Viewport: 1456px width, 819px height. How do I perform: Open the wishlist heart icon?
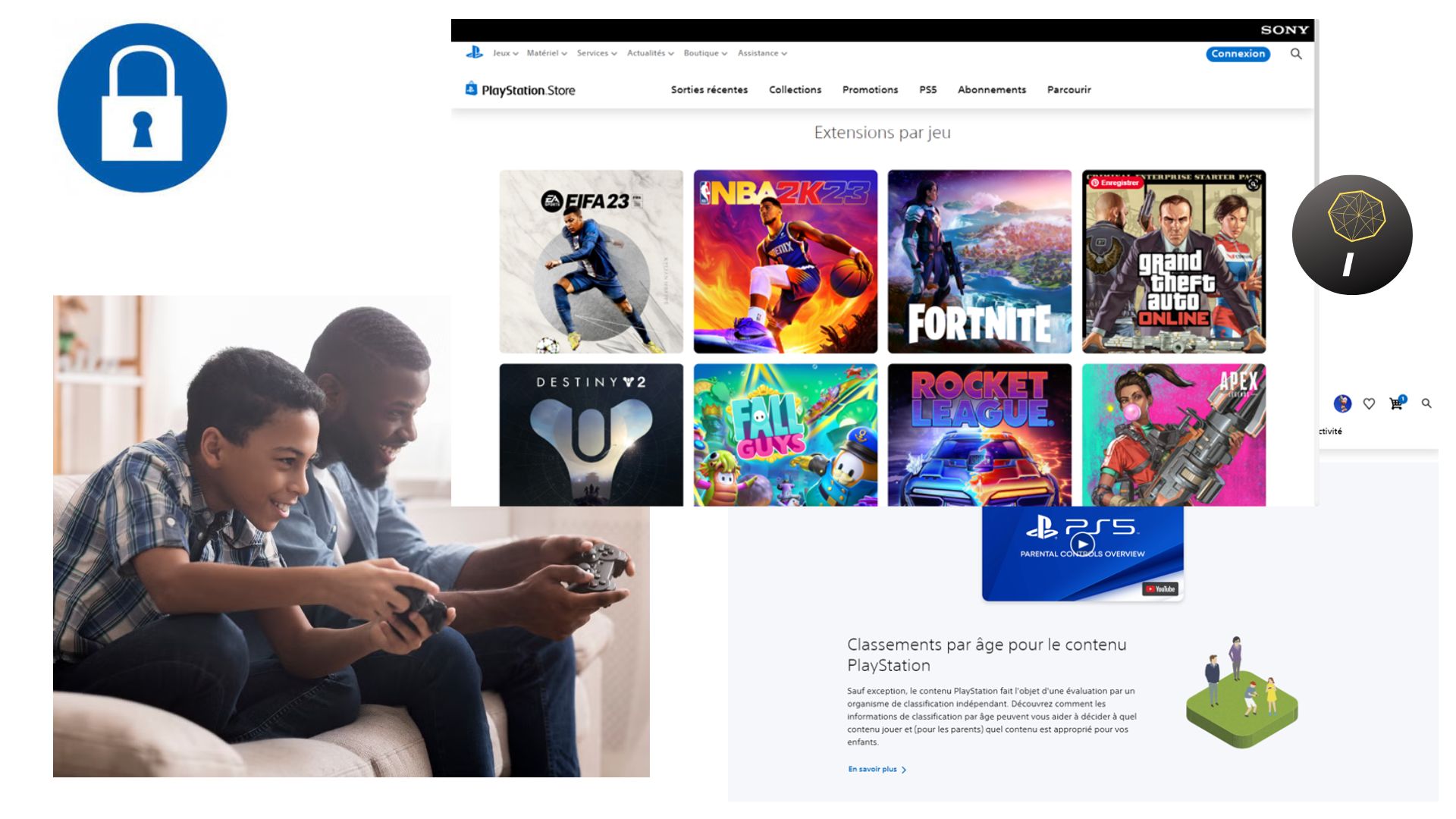[x=1369, y=403]
